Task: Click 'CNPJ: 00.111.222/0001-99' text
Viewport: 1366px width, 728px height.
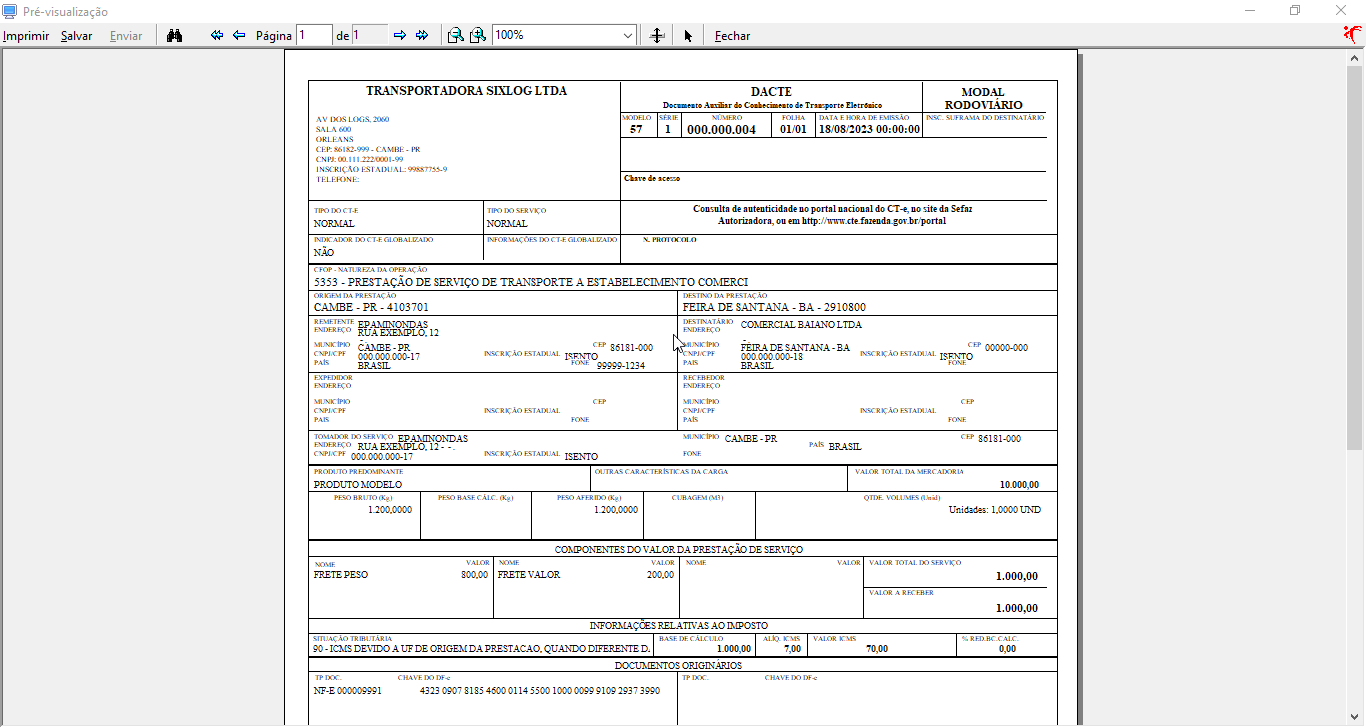Action: pos(360,159)
